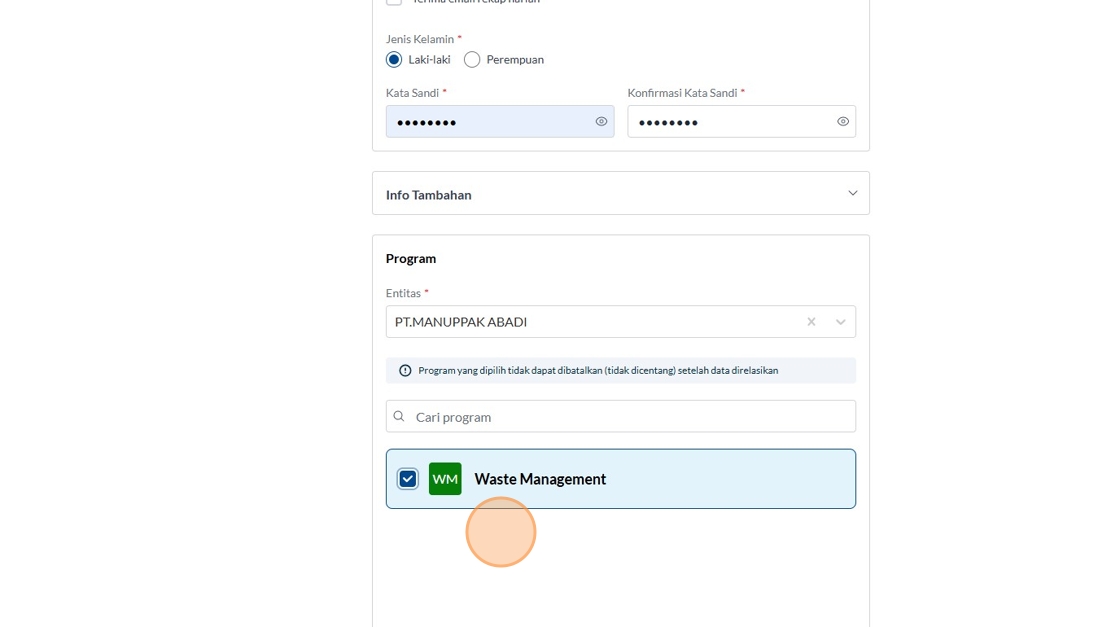Click eye icon in Konfirmasi Kata Sandi
Image resolution: width=1120 pixels, height=627 pixels.
pyautogui.click(x=843, y=122)
